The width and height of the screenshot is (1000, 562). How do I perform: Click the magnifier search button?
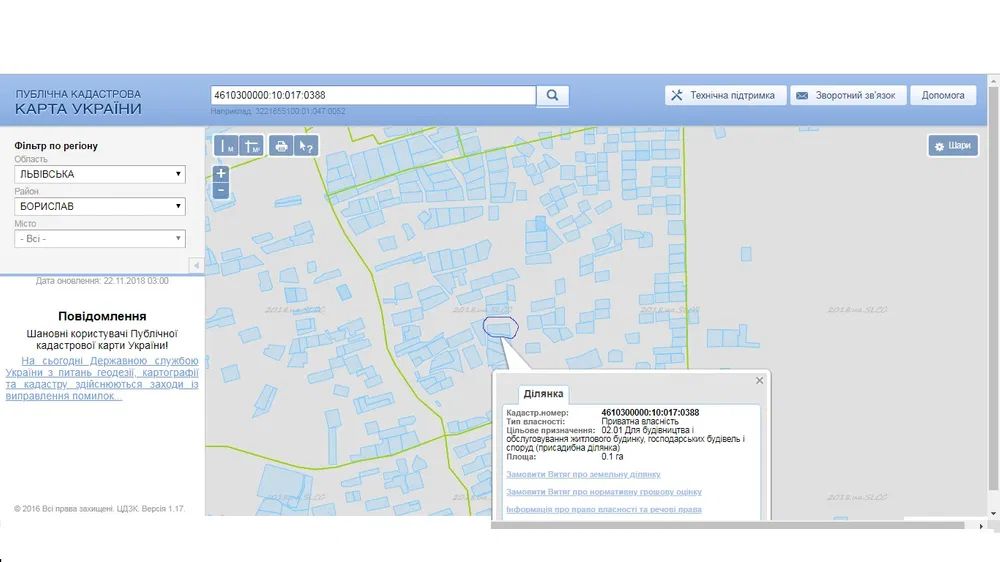(x=552, y=96)
